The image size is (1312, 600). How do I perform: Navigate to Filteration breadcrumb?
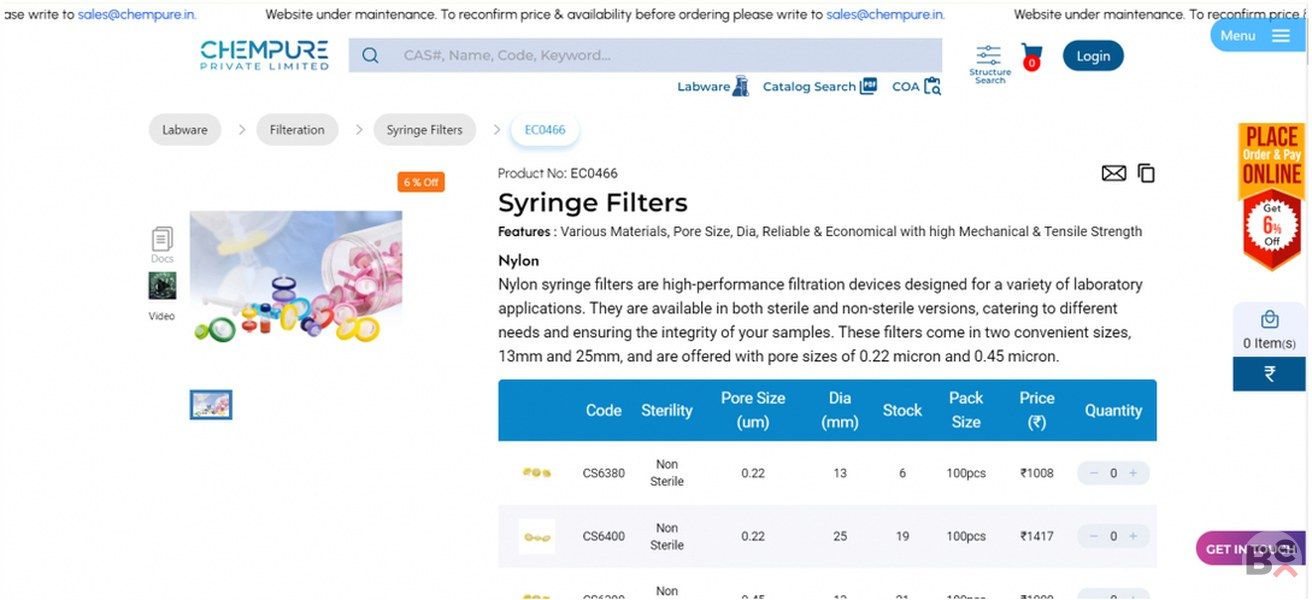click(x=297, y=130)
